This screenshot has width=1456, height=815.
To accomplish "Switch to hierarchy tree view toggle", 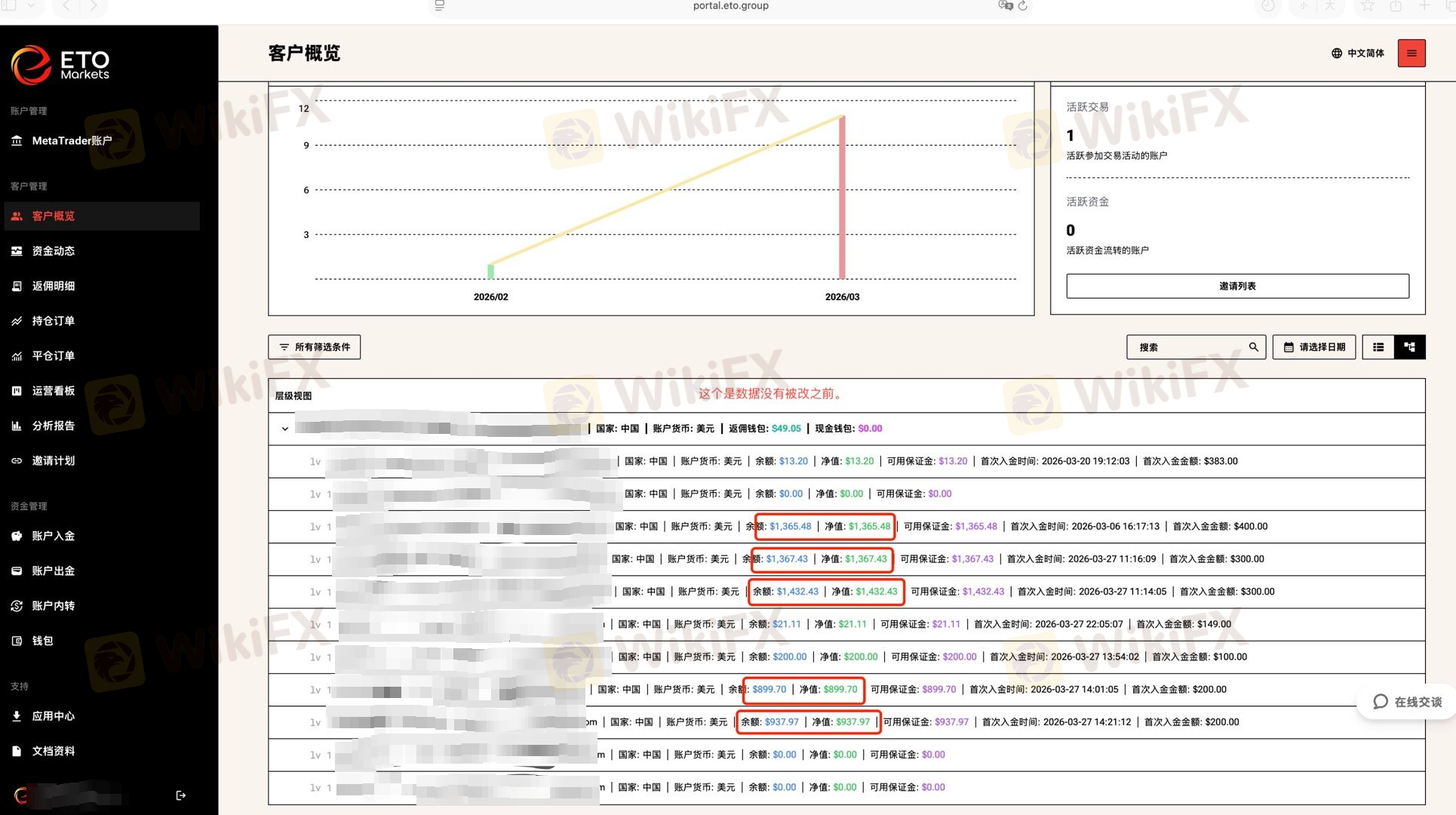I will point(1409,347).
